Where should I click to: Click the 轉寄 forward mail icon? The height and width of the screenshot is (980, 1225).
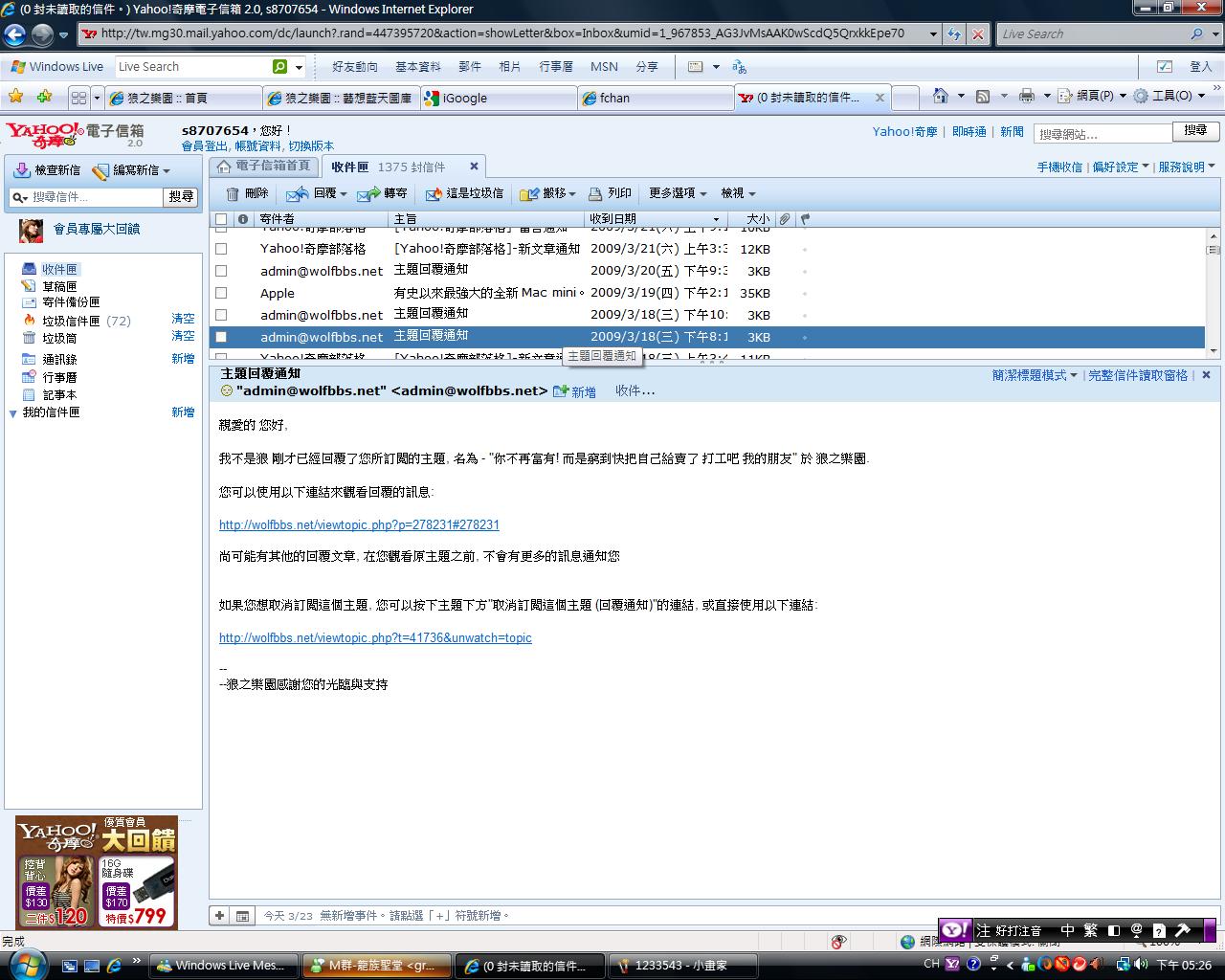[367, 194]
